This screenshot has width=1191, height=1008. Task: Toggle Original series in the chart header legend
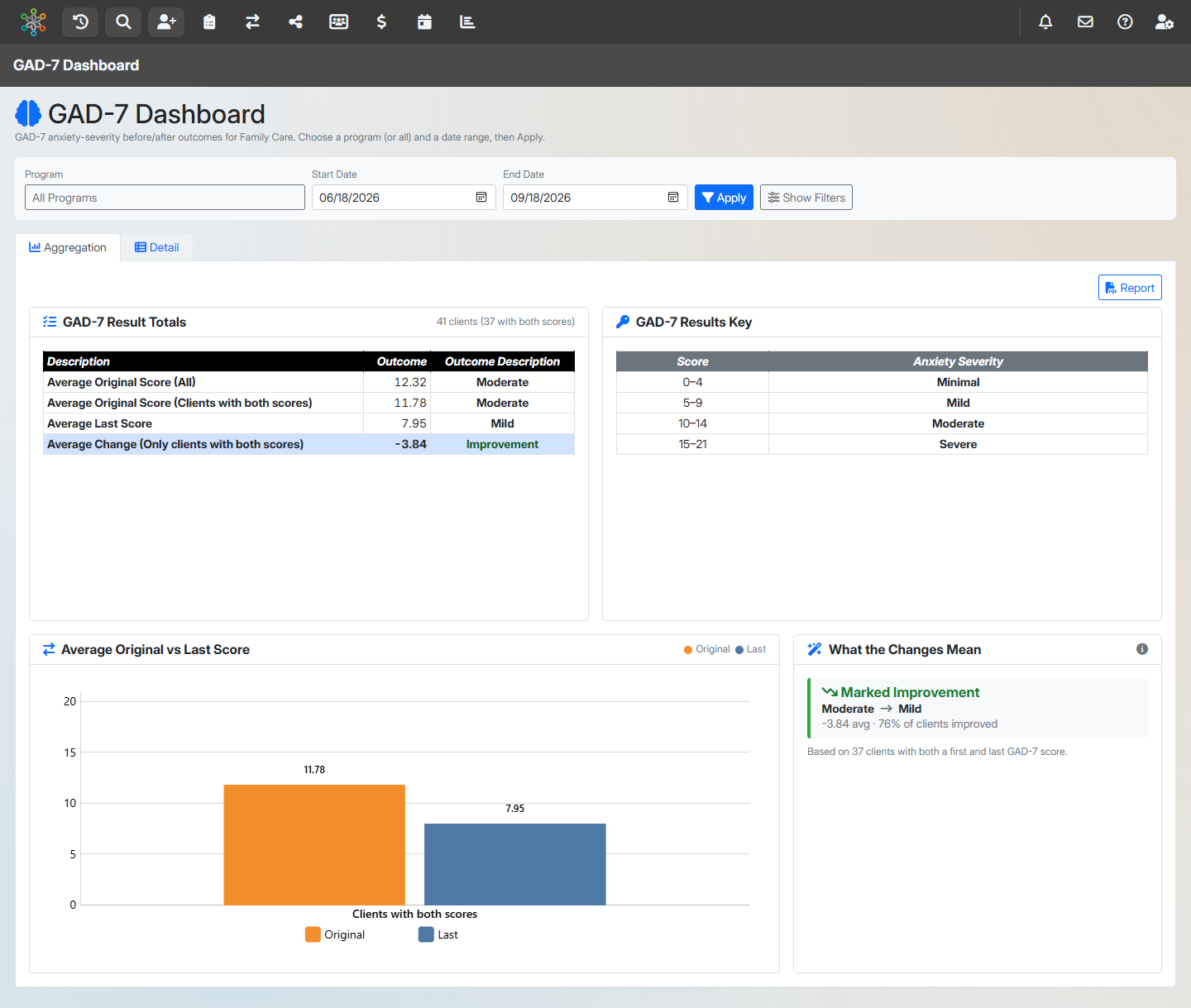click(x=707, y=649)
